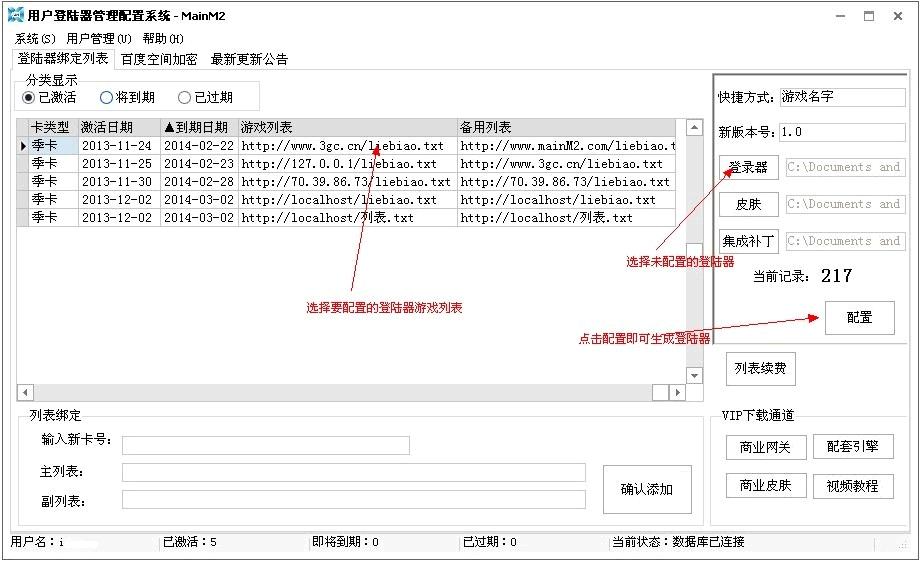Switch to the 最新更新公告 tab
Image resolution: width=920 pixels, height=561 pixels.
pyautogui.click(x=249, y=59)
